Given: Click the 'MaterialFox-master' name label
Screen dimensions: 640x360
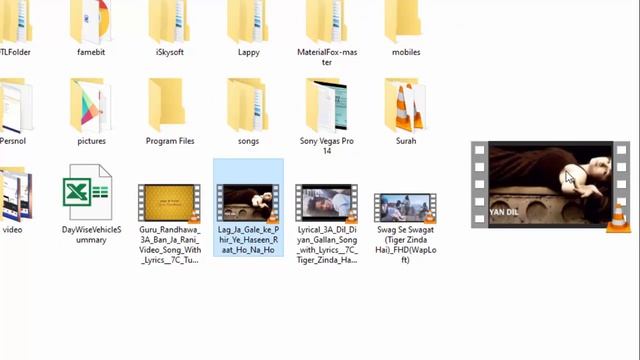Looking at the screenshot, I should 327,57.
